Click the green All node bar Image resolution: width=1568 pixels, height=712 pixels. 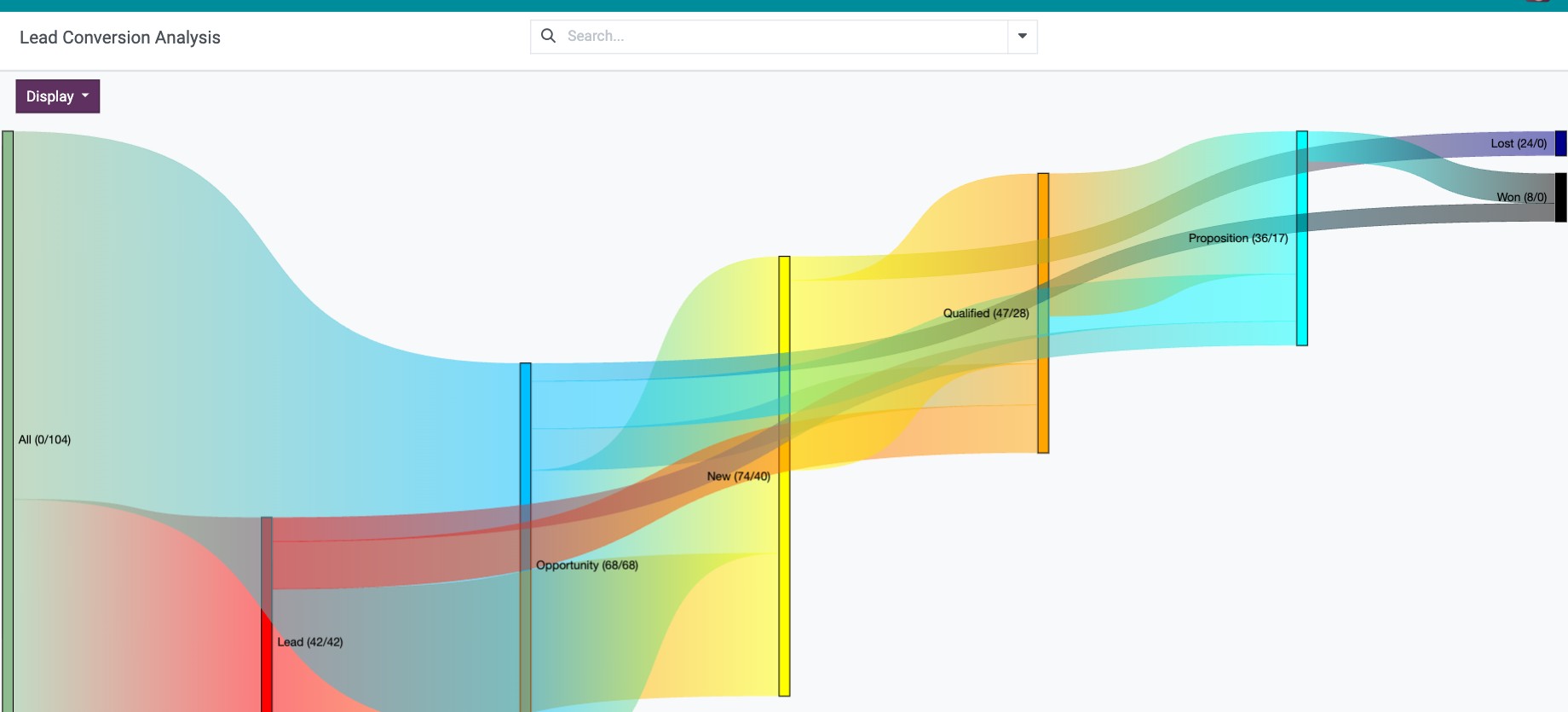coord(8,421)
